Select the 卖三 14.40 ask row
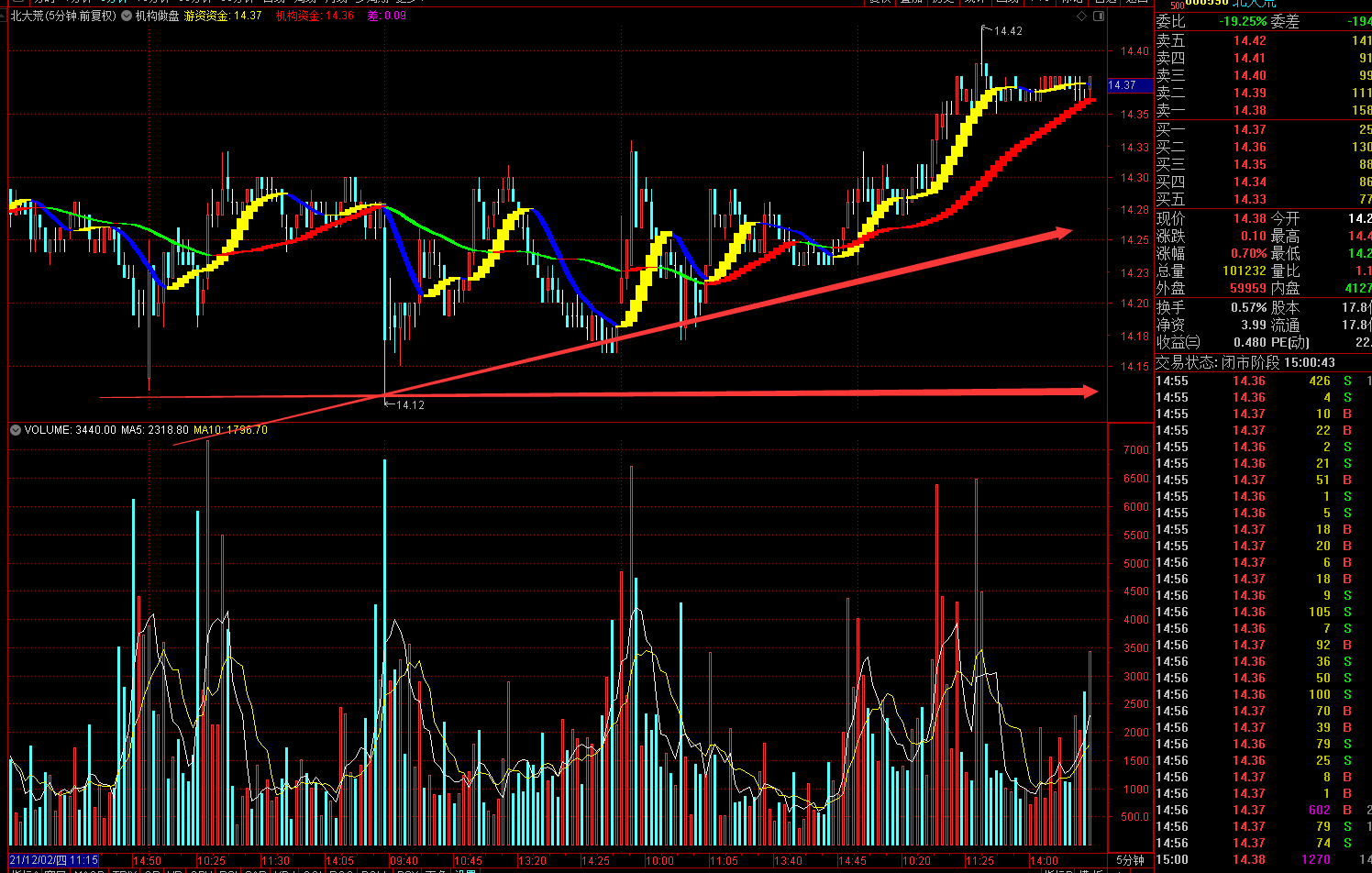 1264,75
